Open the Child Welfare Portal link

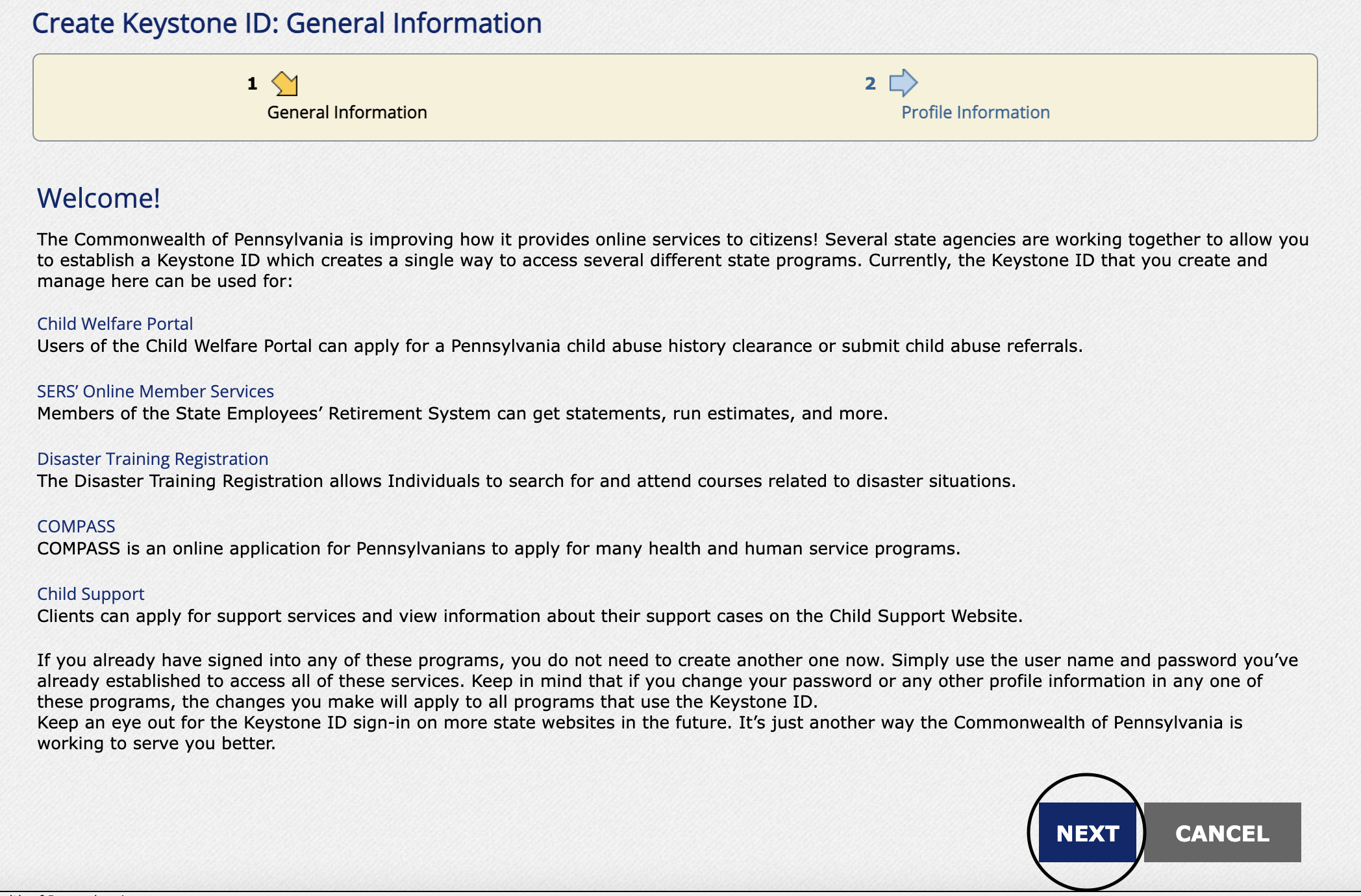coord(115,323)
